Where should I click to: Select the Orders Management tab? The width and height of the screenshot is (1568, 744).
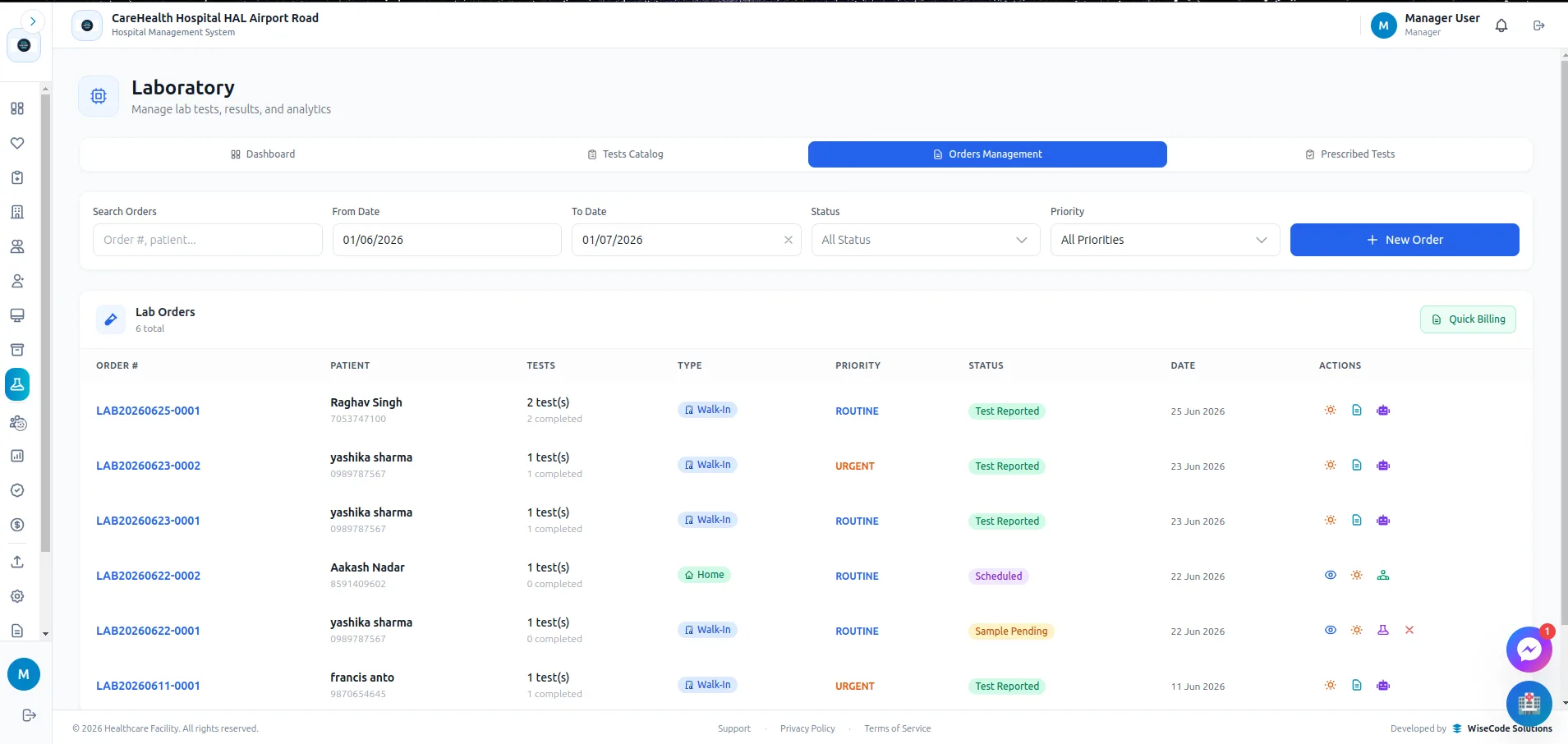point(987,154)
